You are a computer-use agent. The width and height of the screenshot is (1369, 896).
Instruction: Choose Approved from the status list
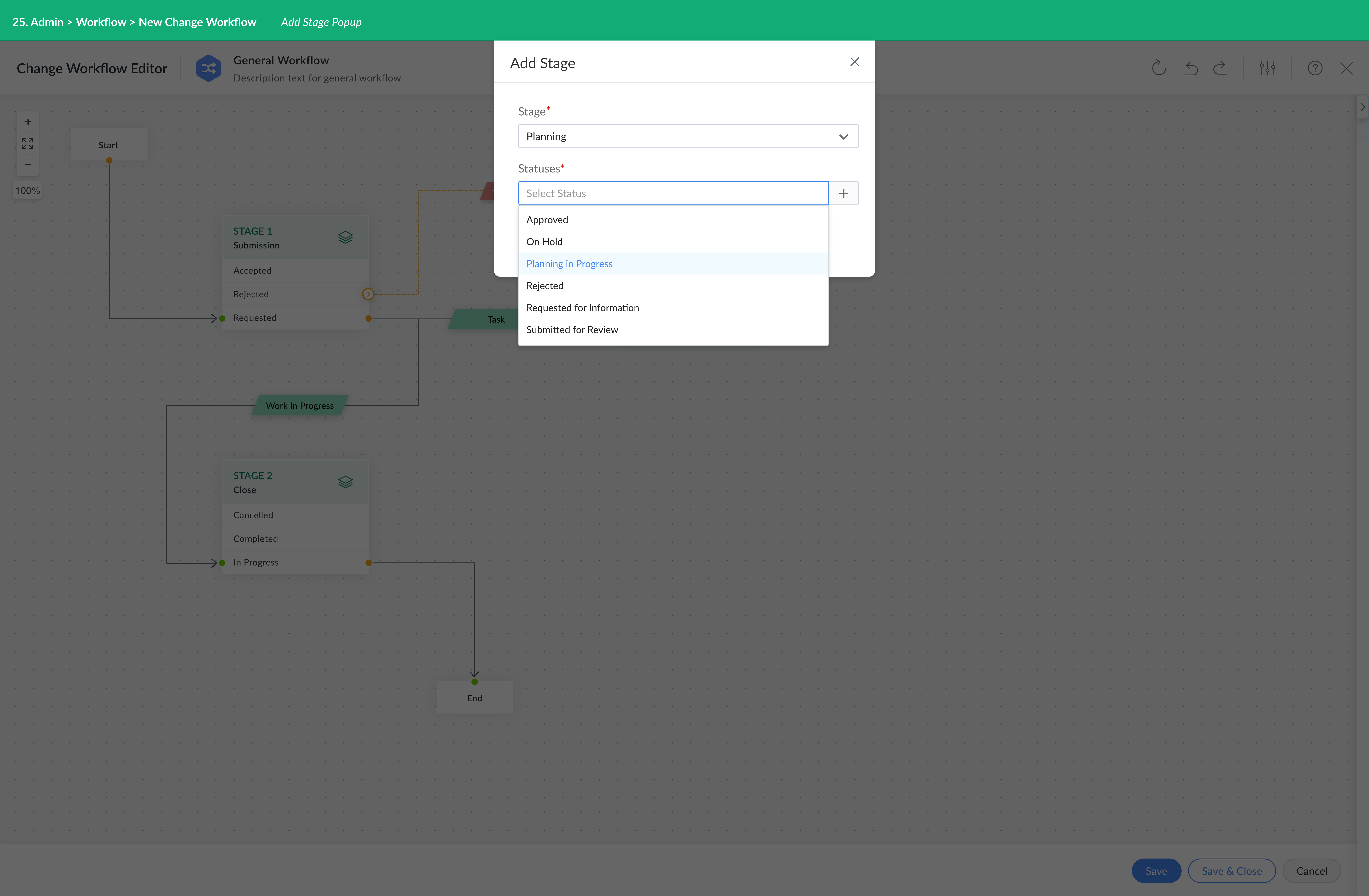pyautogui.click(x=673, y=220)
